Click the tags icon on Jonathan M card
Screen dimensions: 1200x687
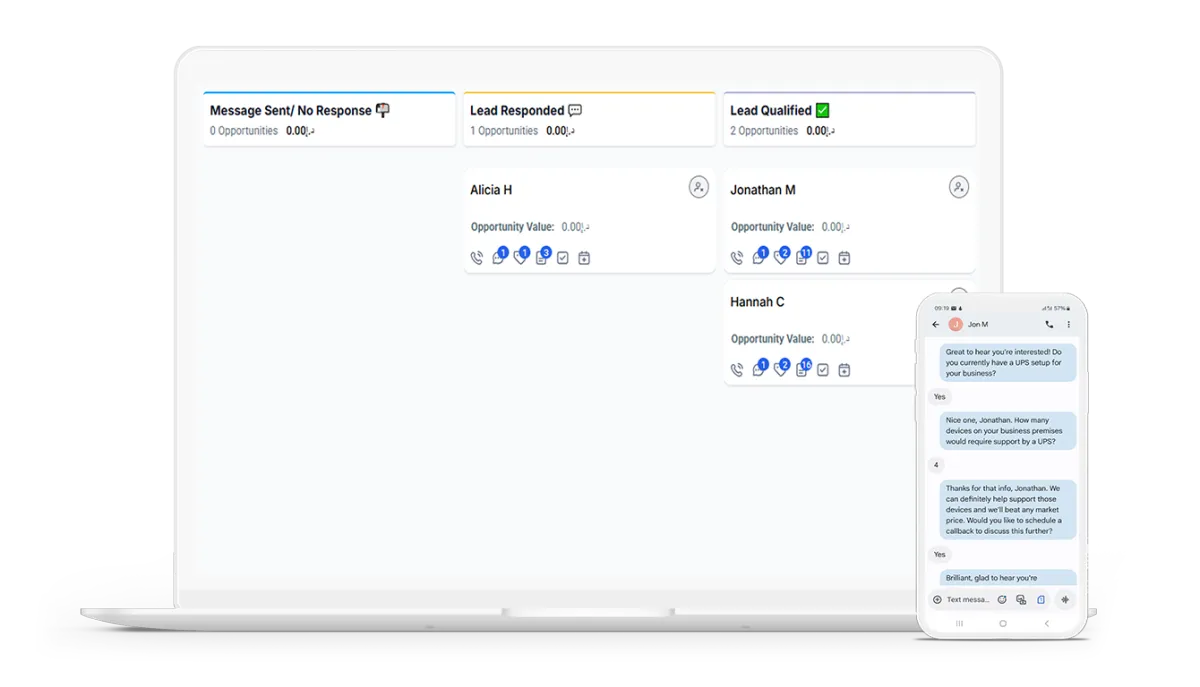[781, 256]
